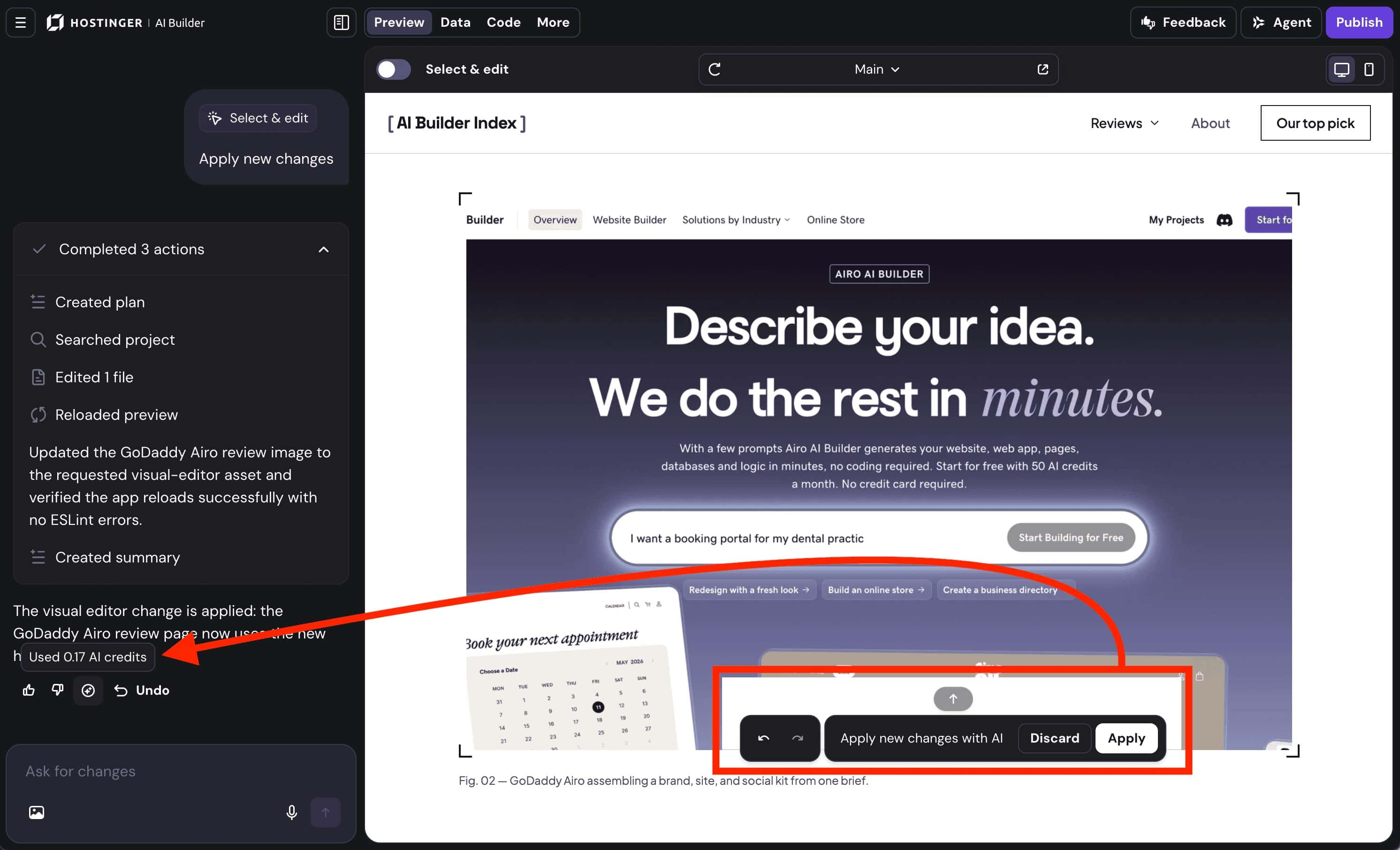Click the 'Used 0.17 AI credits' tooltip
Image resolution: width=1400 pixels, height=850 pixels.
87,656
